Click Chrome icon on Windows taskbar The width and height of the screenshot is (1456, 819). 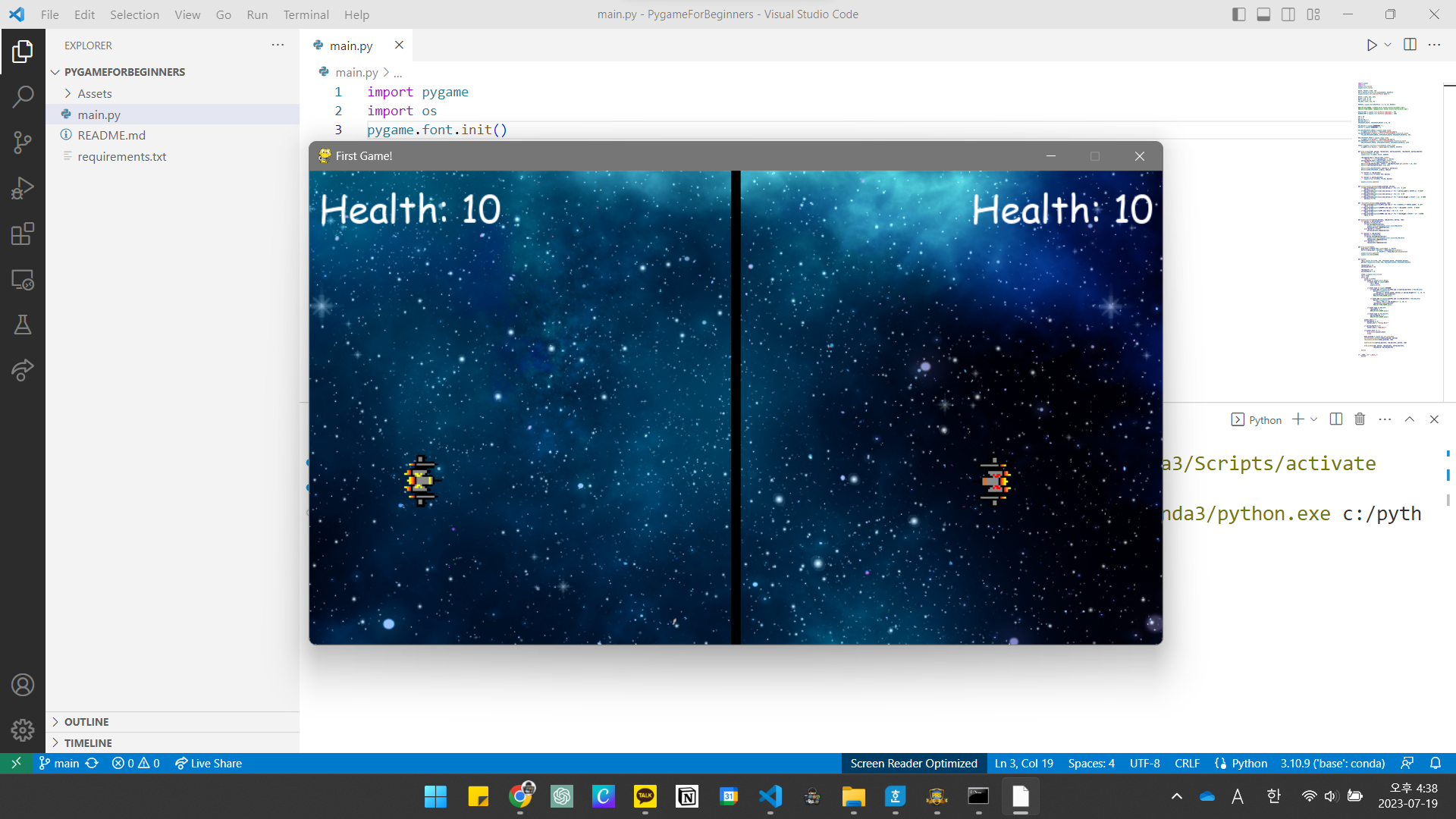click(x=520, y=796)
